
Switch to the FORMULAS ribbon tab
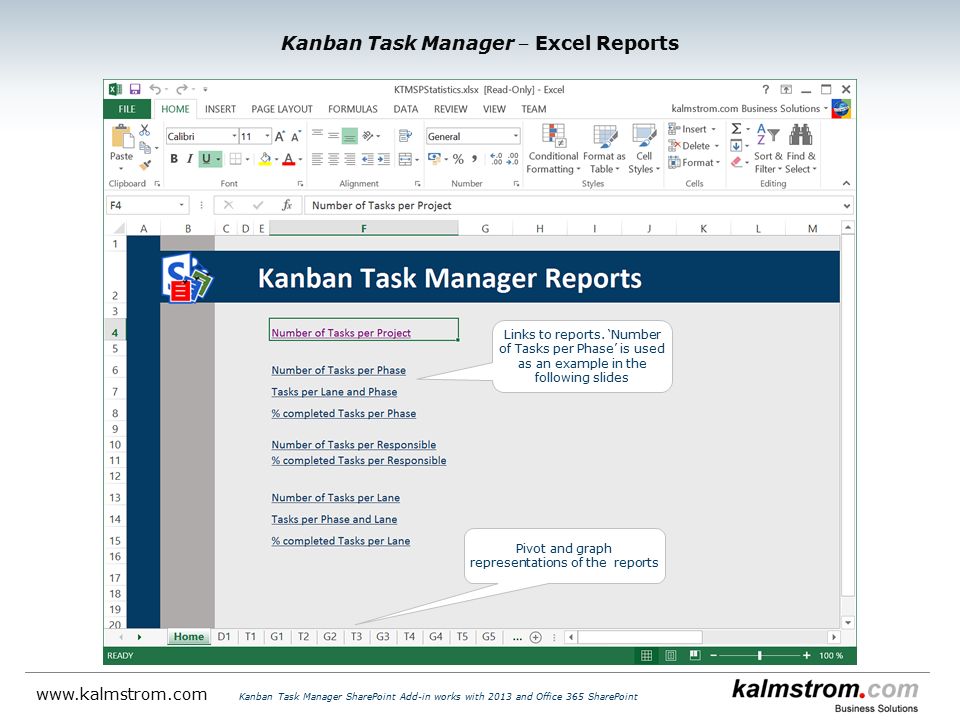point(353,109)
